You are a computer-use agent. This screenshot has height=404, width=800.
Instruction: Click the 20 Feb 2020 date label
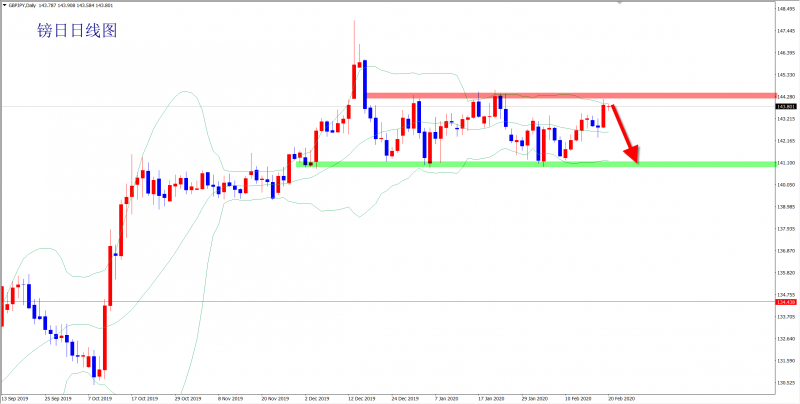pos(621,397)
